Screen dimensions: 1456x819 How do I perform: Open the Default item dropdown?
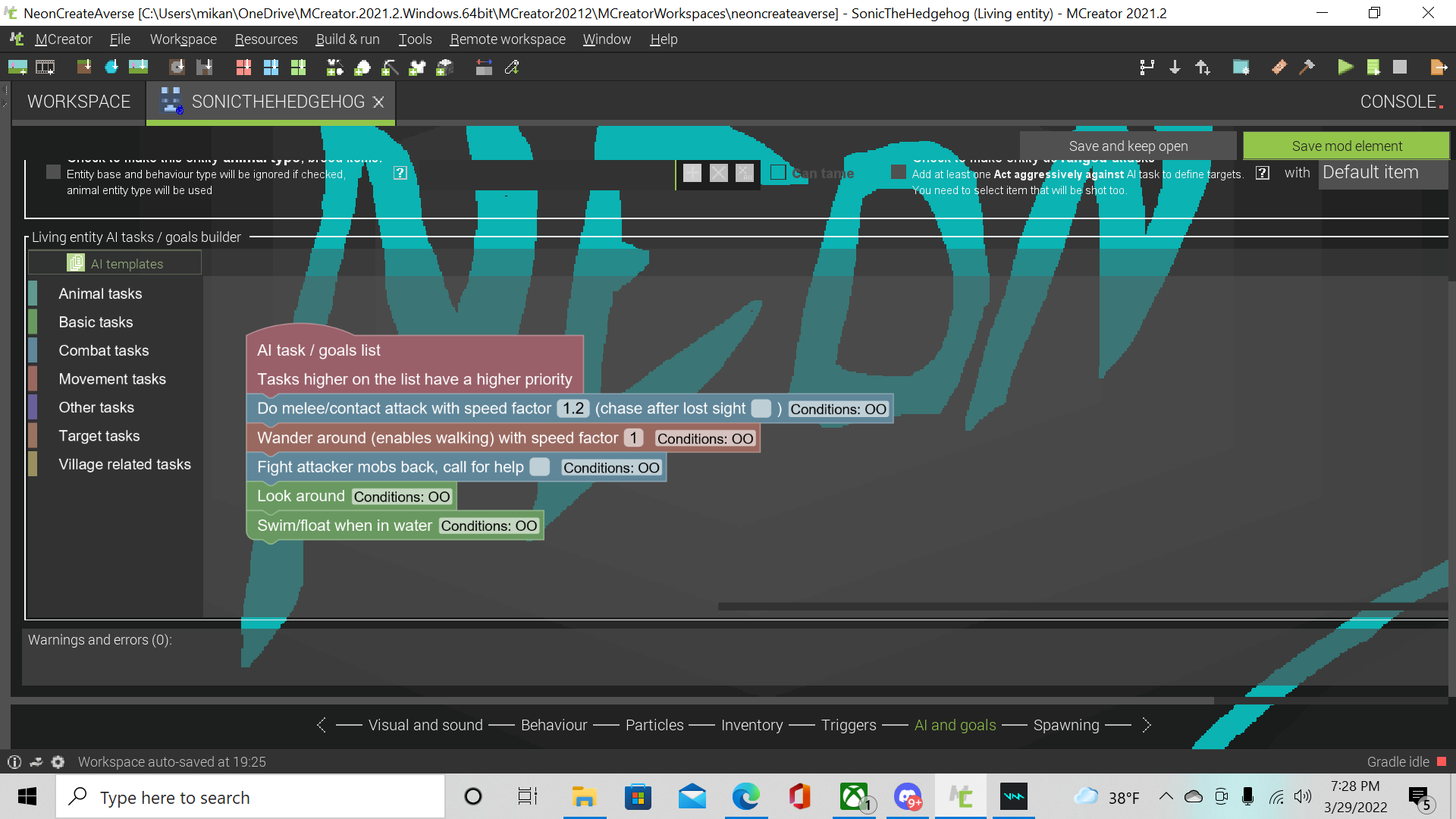pos(1382,173)
